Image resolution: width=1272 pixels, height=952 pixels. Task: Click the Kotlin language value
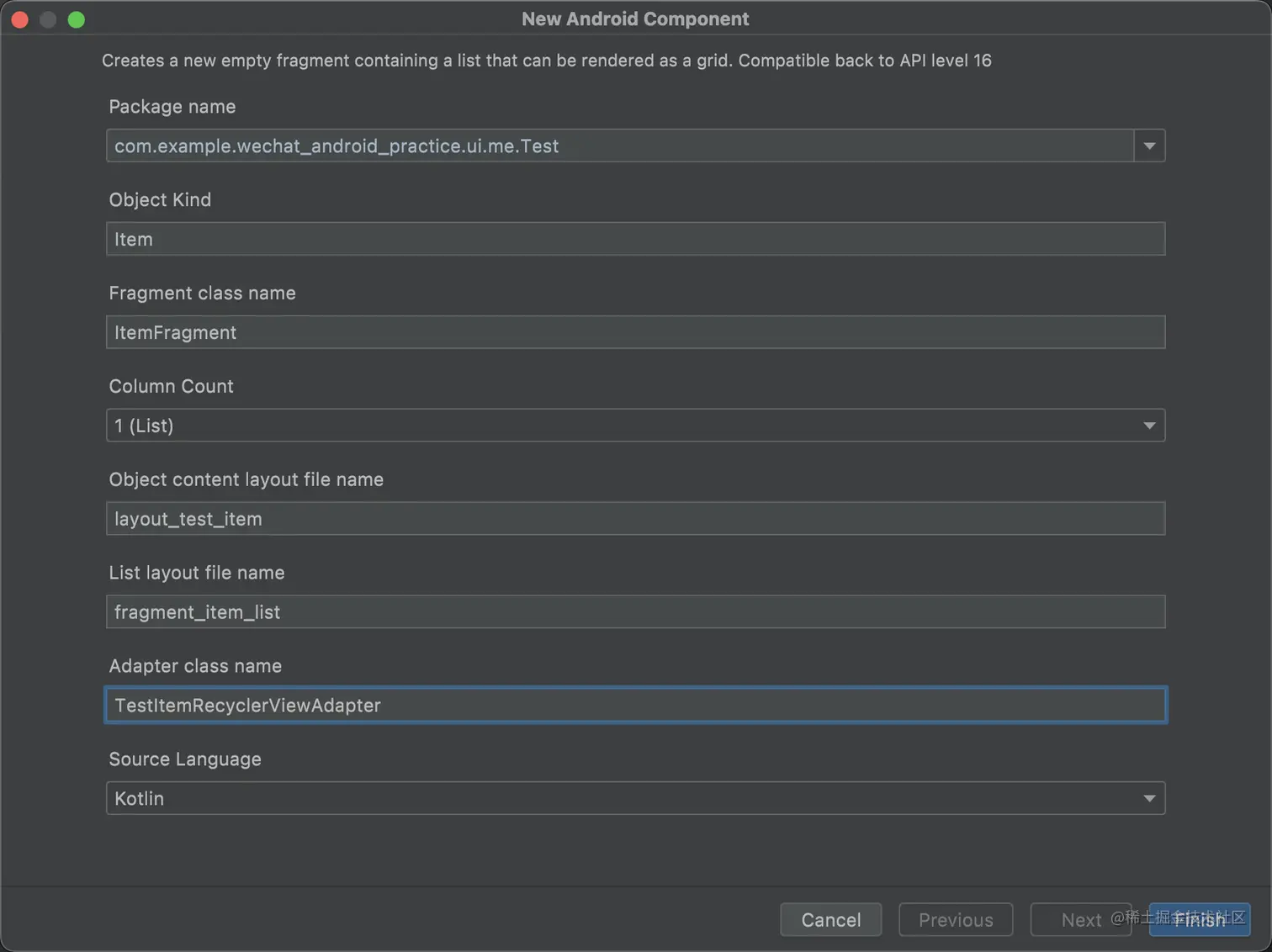[140, 798]
